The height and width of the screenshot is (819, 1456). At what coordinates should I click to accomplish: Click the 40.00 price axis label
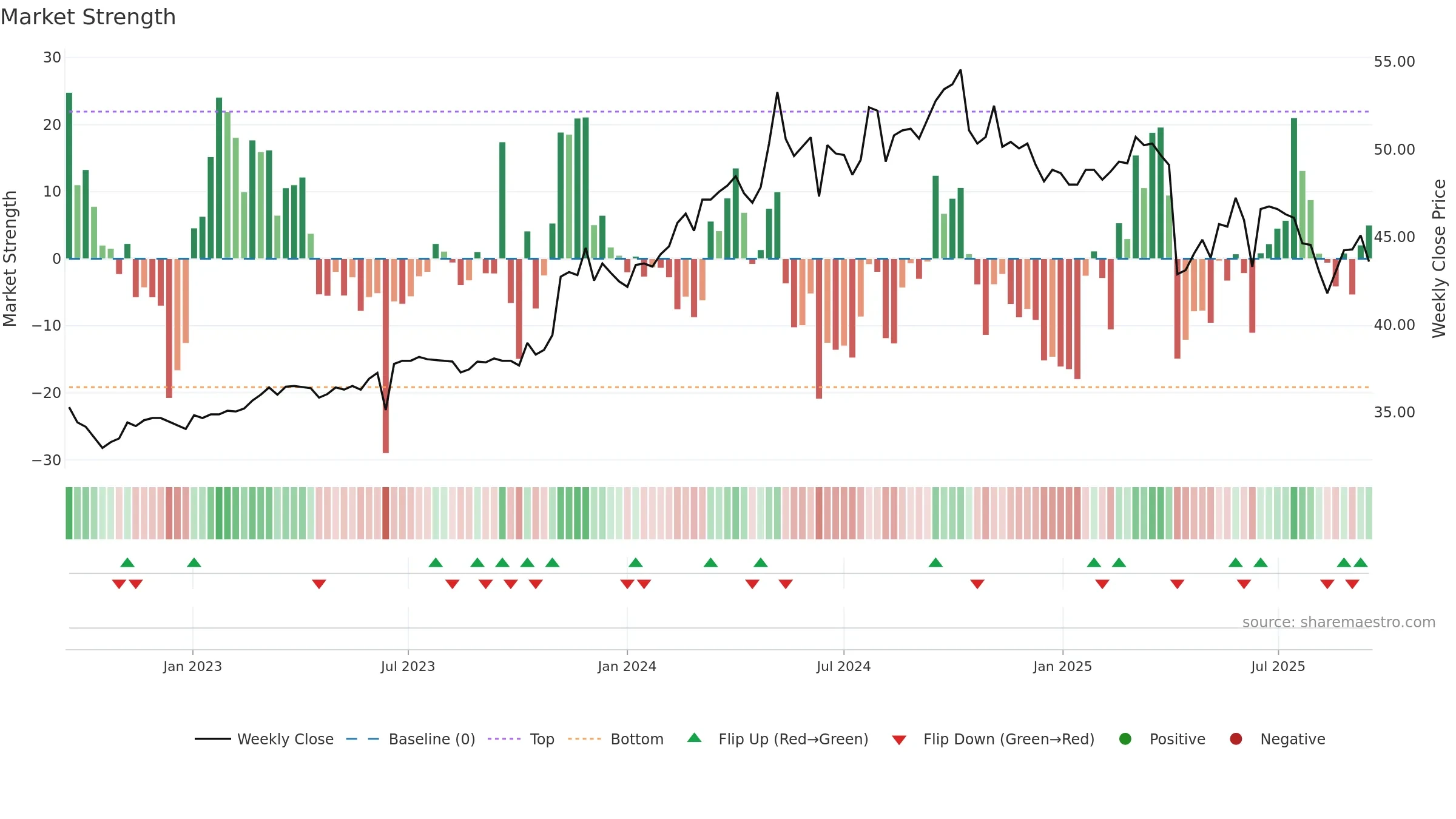click(1394, 325)
